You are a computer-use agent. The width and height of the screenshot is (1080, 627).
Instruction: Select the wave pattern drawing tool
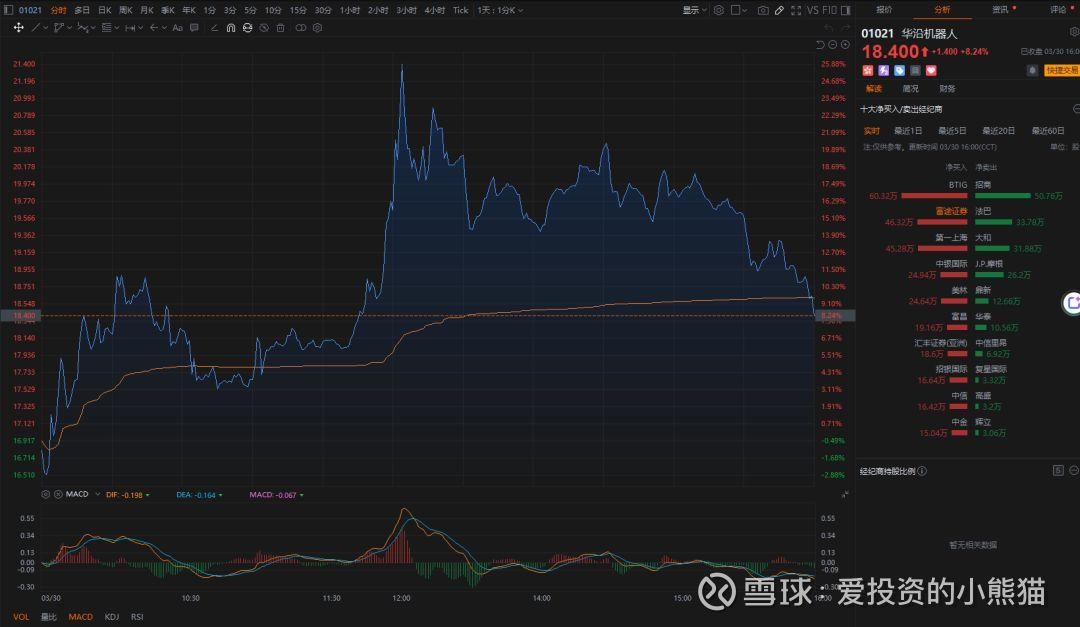[x=83, y=28]
